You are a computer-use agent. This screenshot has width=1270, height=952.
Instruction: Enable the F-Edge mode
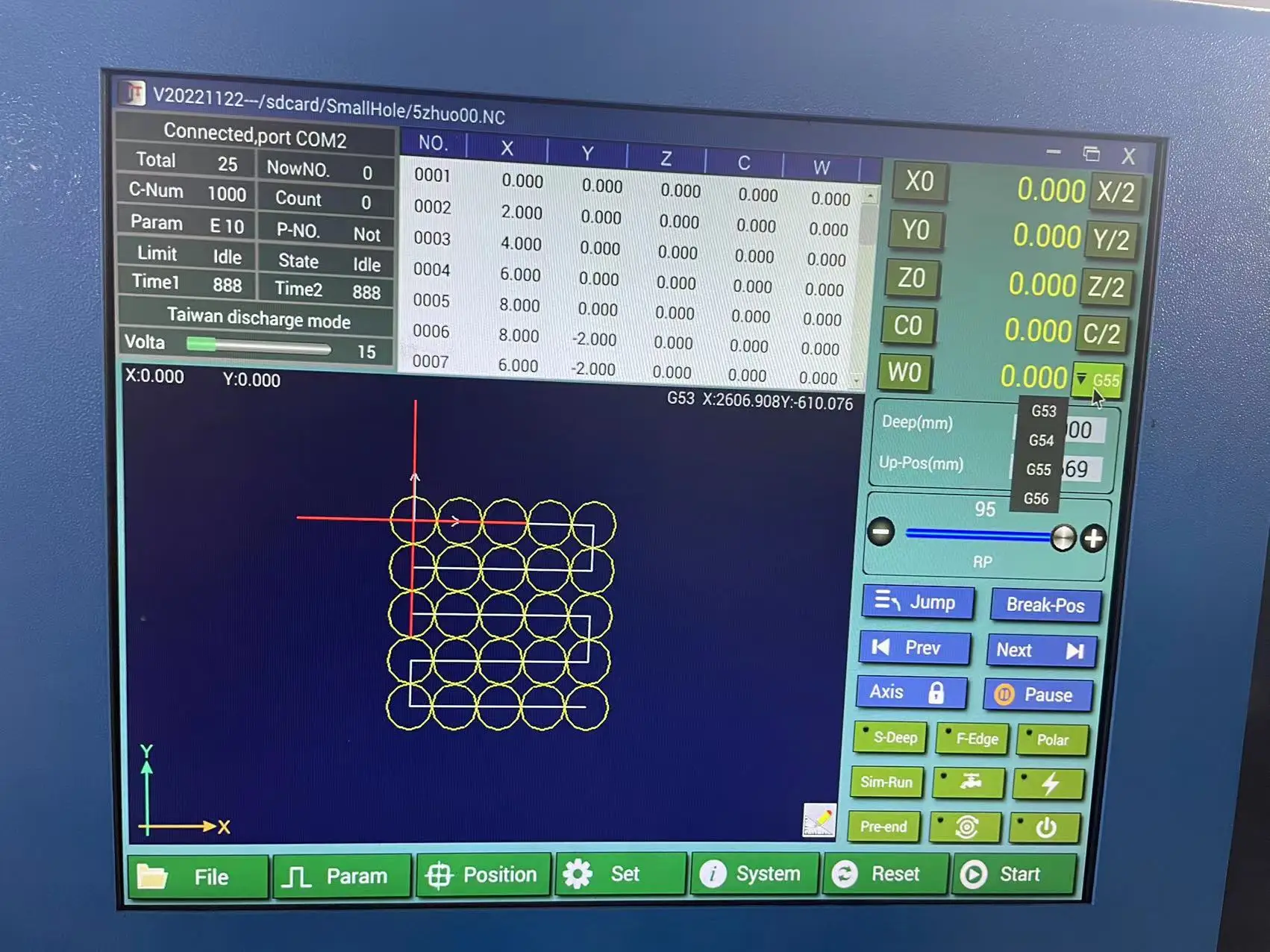tap(972, 739)
